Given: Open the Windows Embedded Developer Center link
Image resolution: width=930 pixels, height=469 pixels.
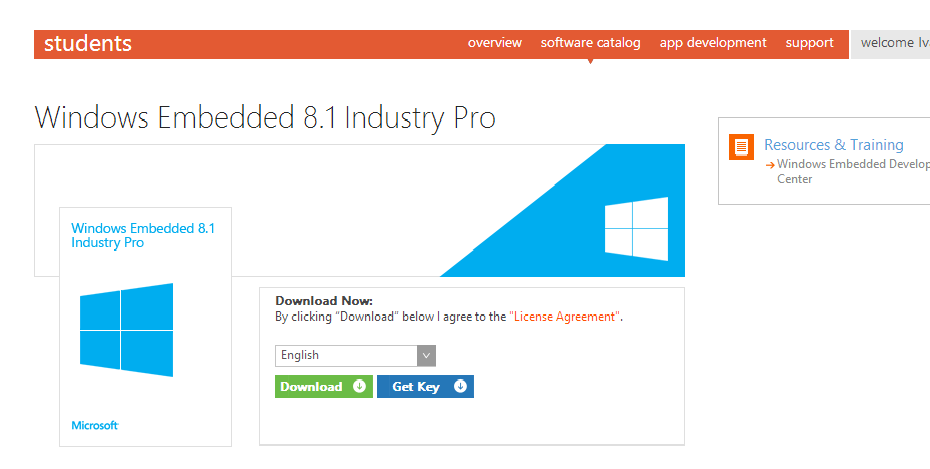Looking at the screenshot, I should pyautogui.click(x=853, y=171).
